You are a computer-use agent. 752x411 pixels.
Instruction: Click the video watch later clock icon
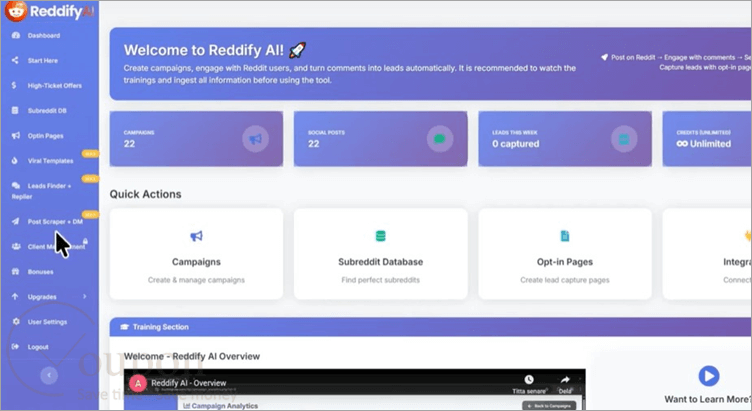point(529,379)
